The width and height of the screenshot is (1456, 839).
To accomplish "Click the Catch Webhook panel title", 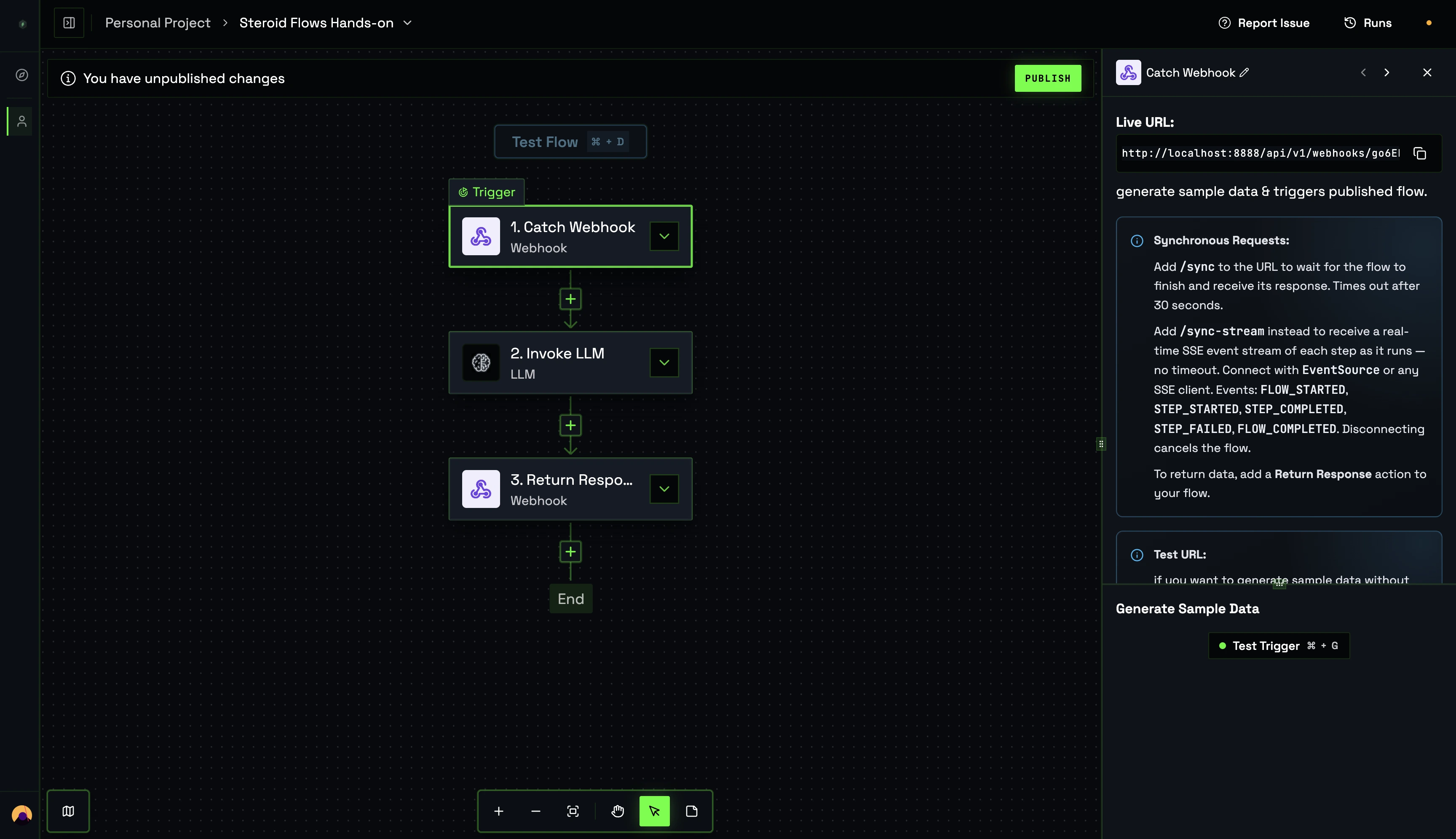I will [x=1190, y=72].
